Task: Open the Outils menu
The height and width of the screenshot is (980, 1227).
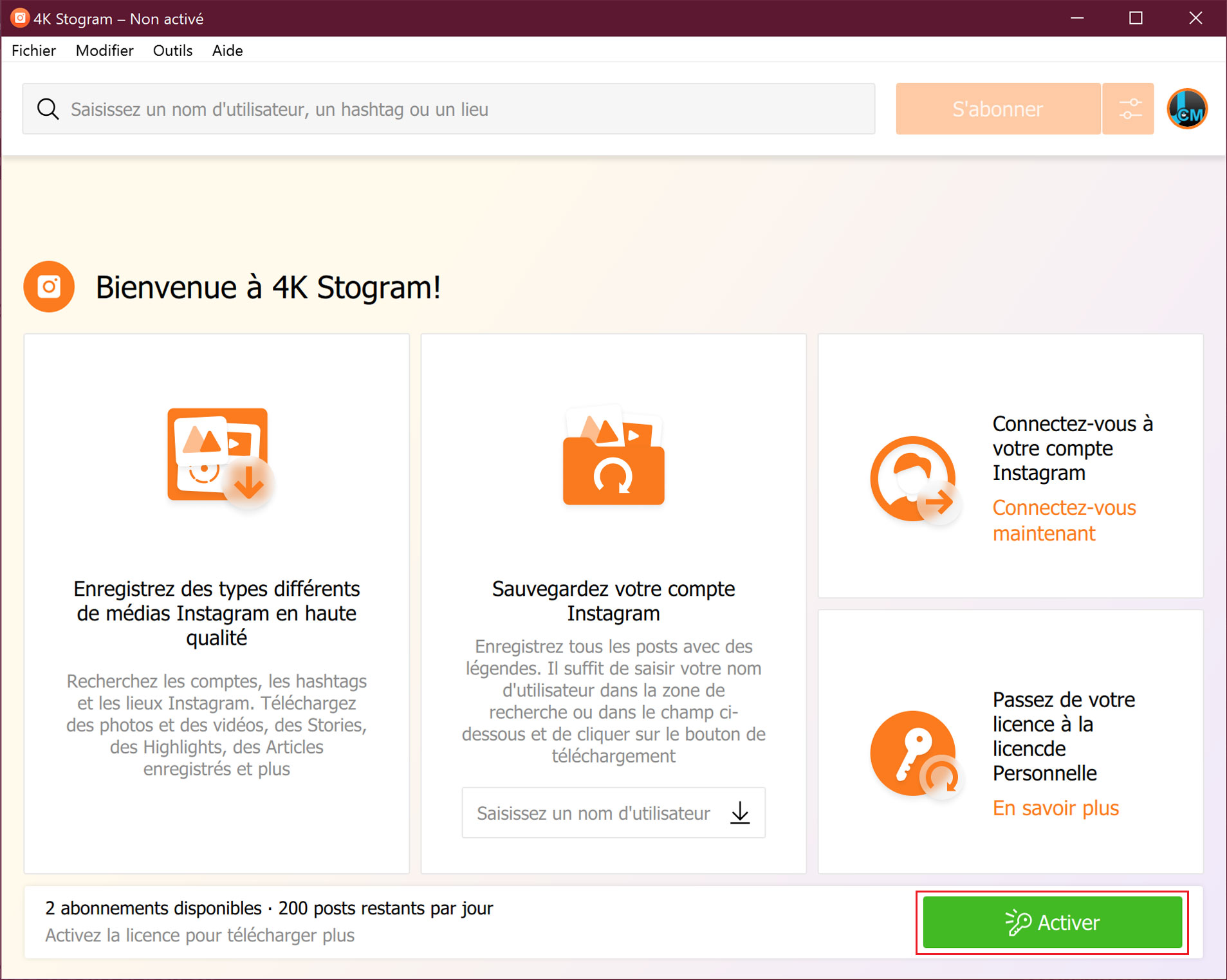Action: (172, 50)
